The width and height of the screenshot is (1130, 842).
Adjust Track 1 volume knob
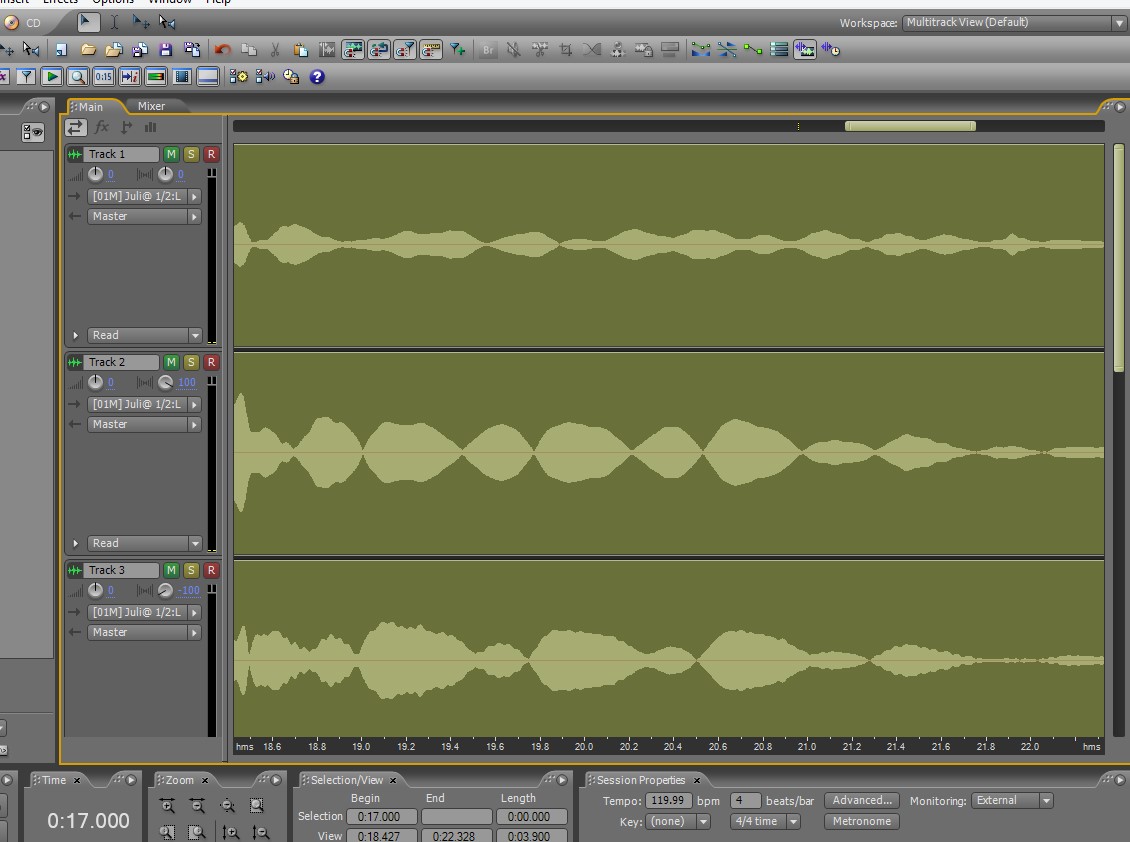pyautogui.click(x=95, y=174)
